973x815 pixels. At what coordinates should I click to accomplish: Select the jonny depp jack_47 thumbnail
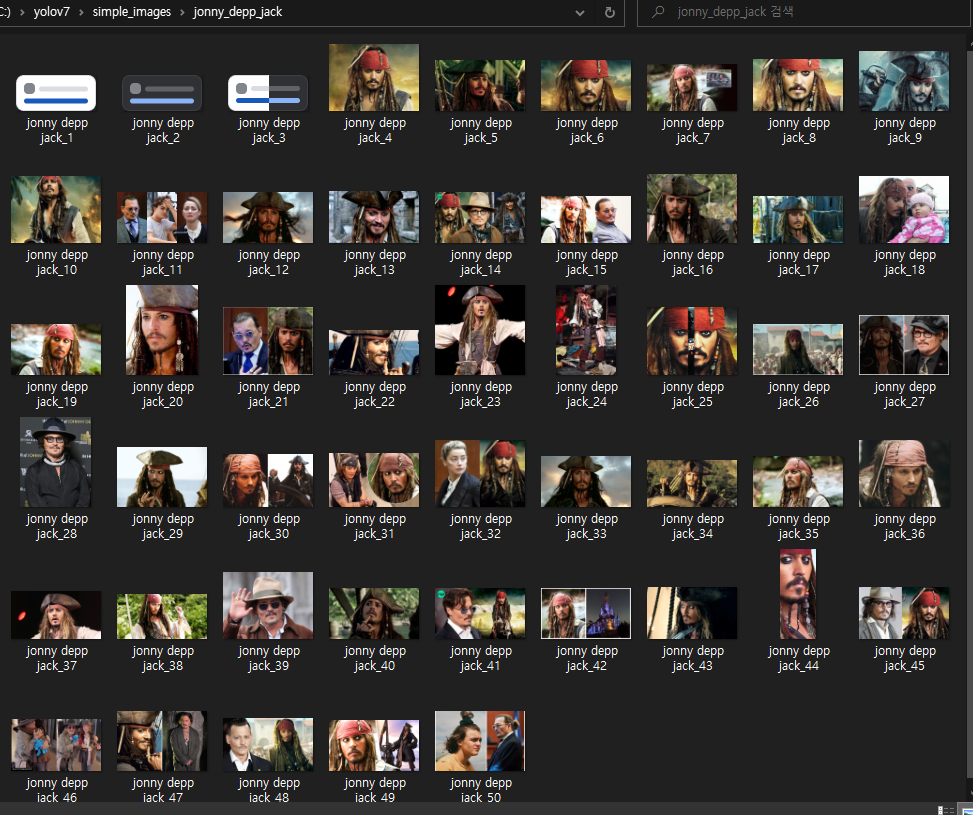[x=162, y=741]
